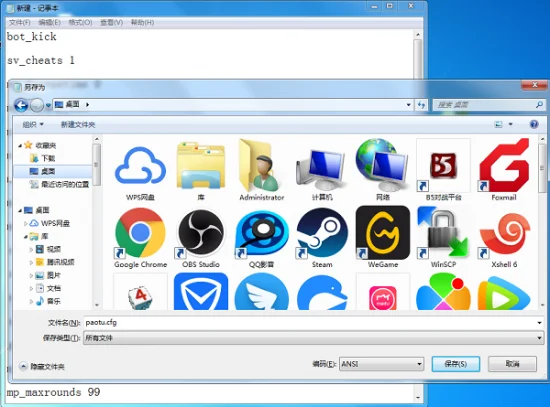Expand the WPS网盘 tree node
Image resolution: width=550 pixels, height=407 pixels.
tap(26, 223)
